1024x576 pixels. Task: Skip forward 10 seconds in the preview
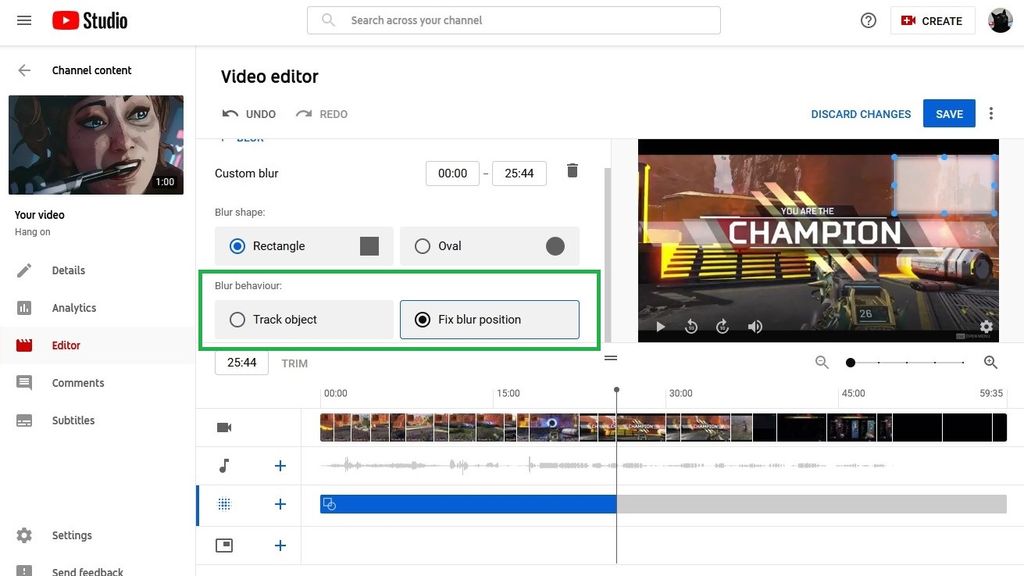[722, 326]
